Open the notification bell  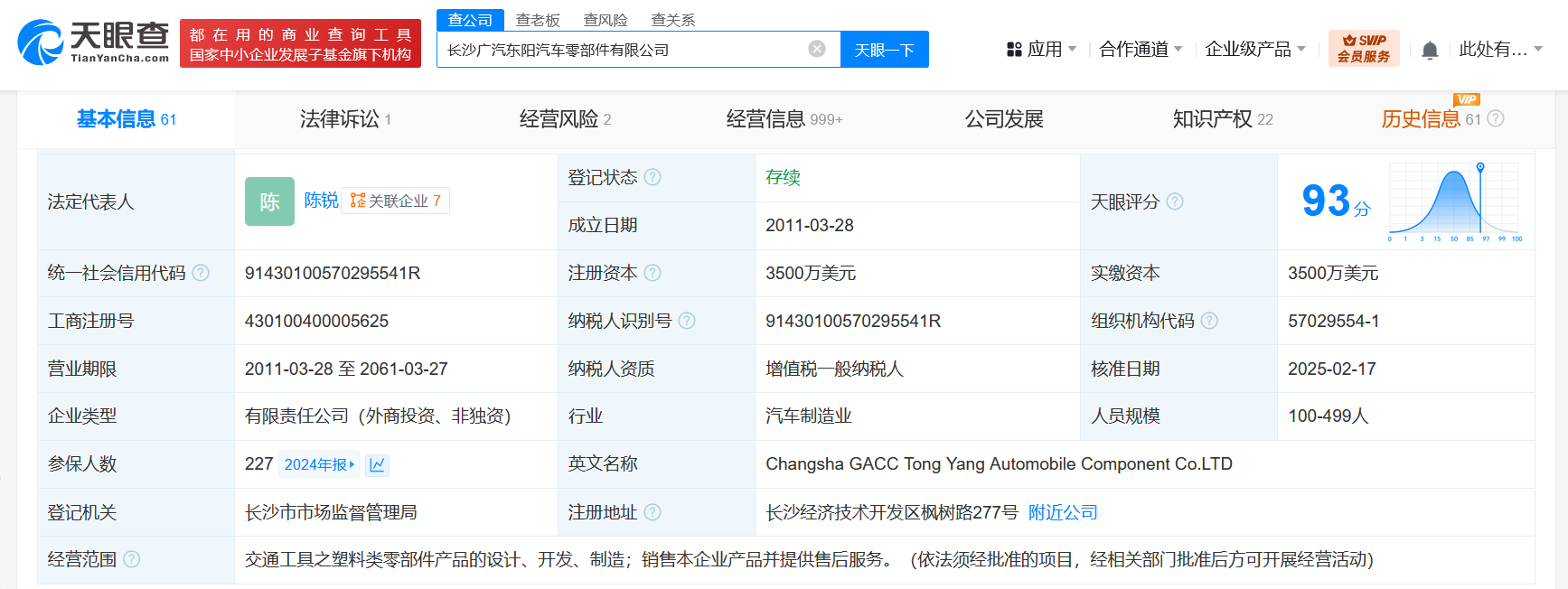click(x=1430, y=51)
